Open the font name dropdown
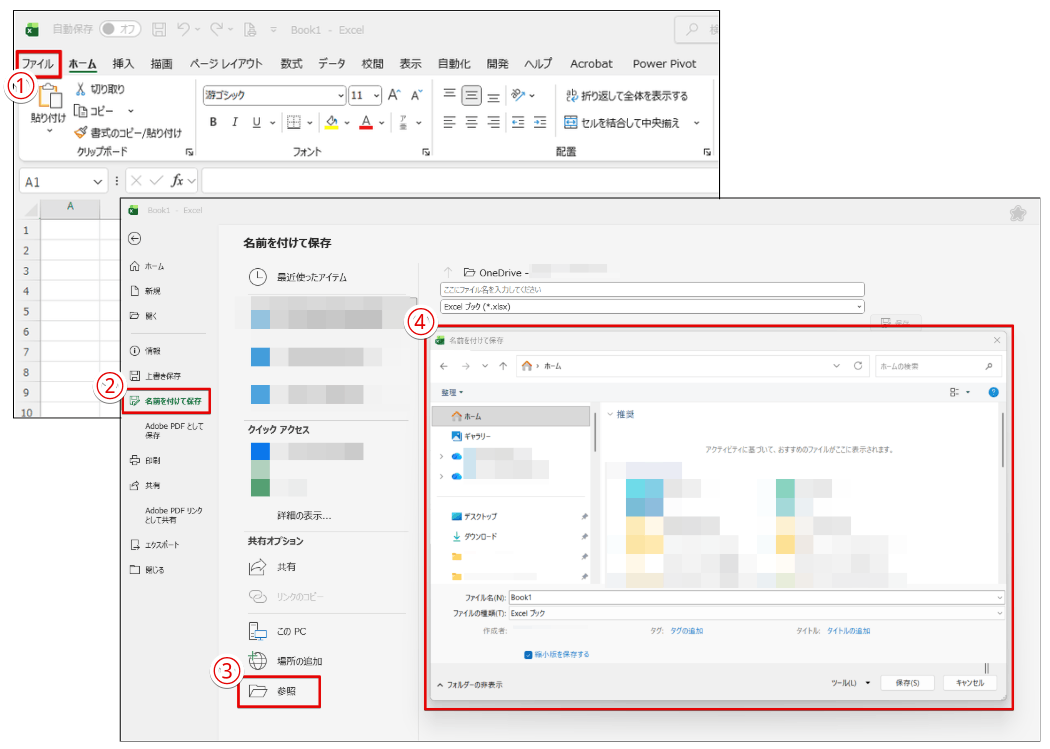 click(x=339, y=96)
